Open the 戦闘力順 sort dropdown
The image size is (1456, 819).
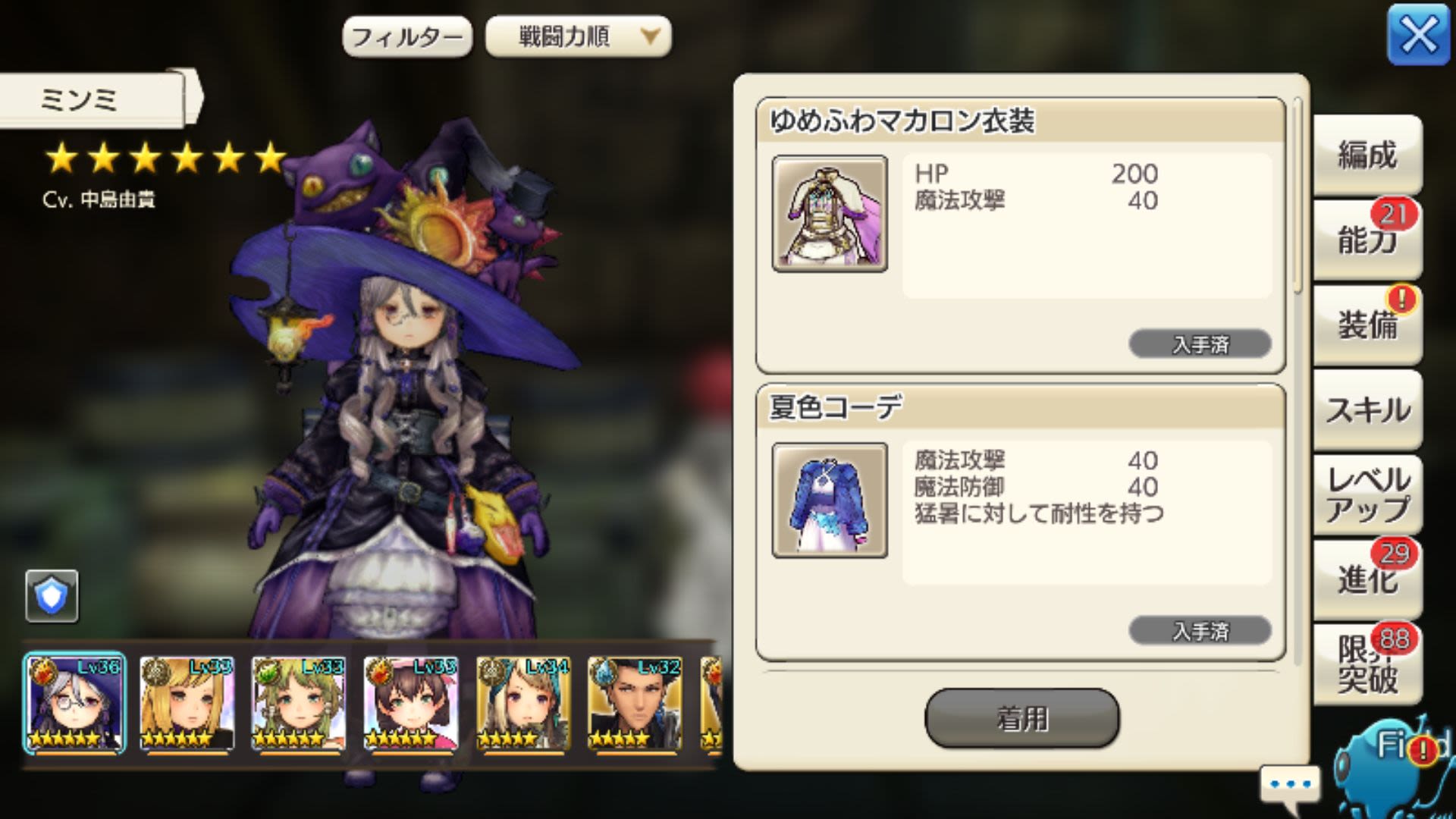pos(578,36)
